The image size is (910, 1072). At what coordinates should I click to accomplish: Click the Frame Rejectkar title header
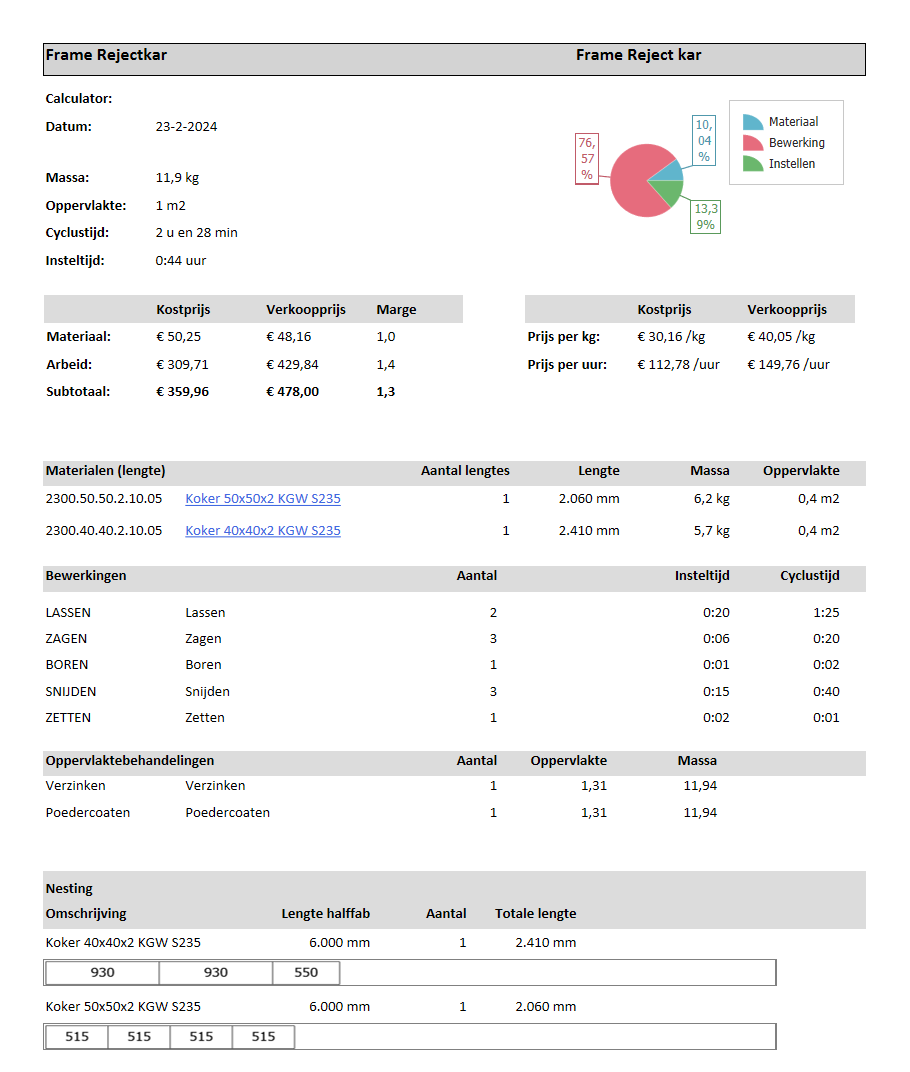coord(106,56)
